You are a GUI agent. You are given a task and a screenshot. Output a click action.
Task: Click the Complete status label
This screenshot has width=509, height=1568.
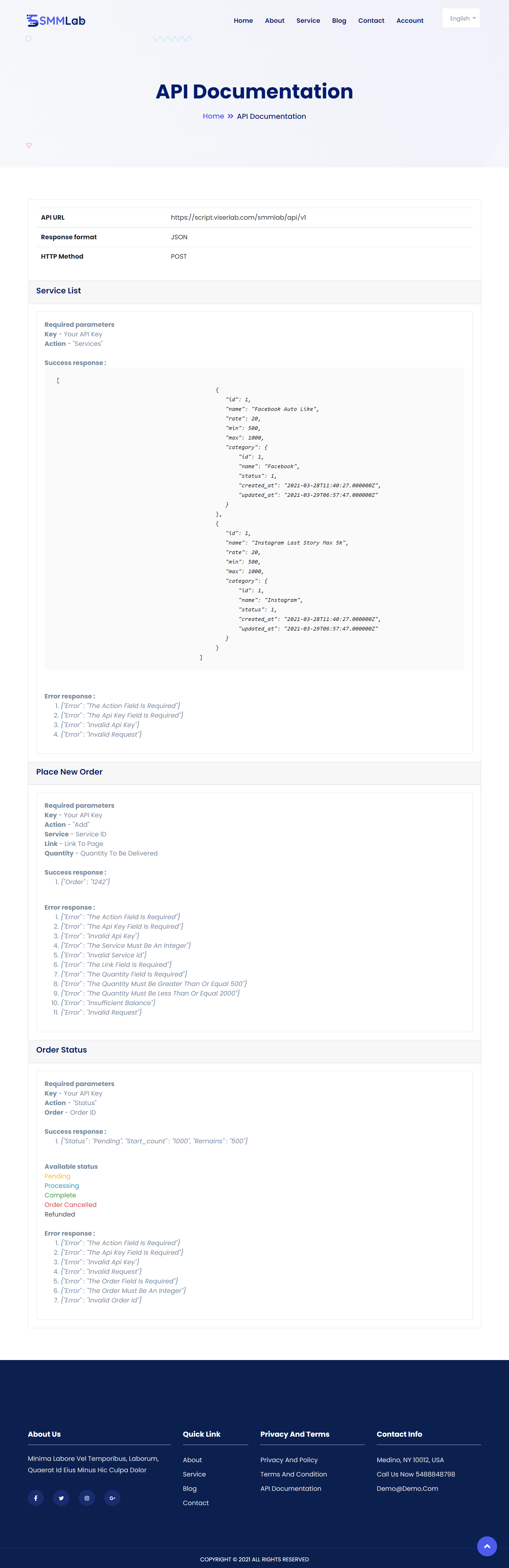point(60,1196)
